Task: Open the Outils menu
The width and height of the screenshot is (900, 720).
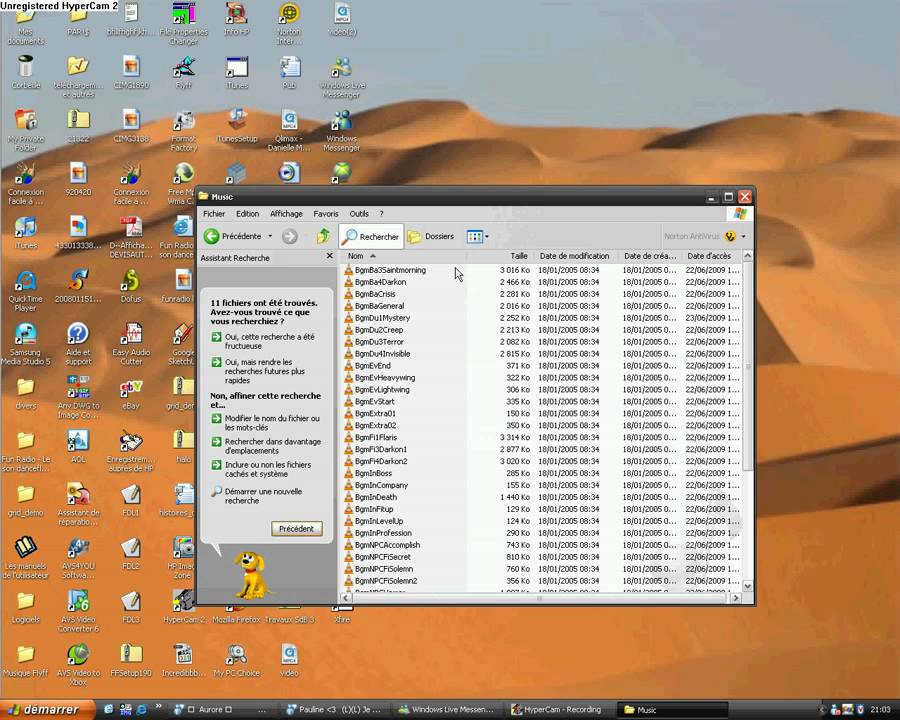Action: tap(359, 214)
